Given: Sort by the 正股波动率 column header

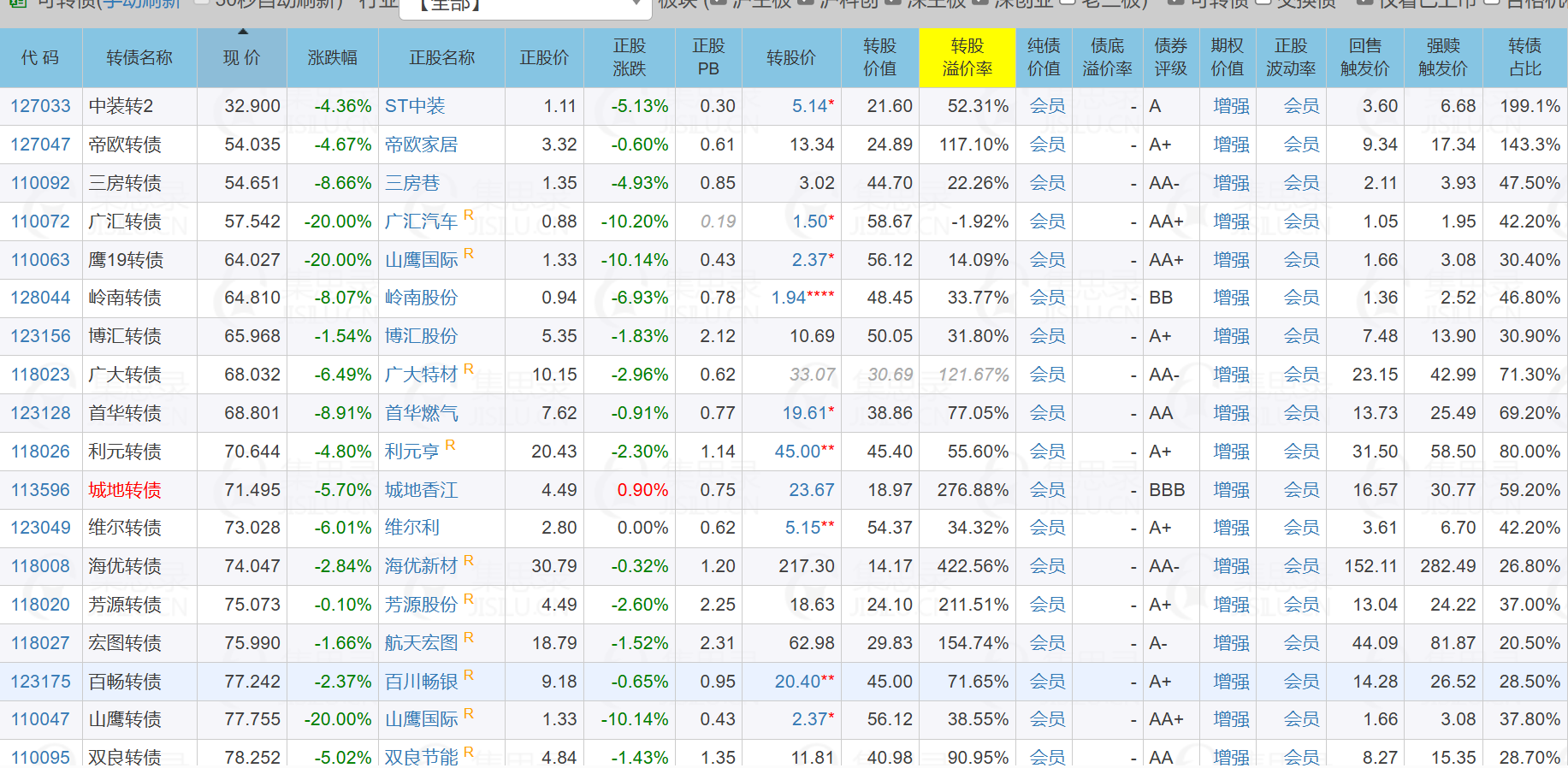Looking at the screenshot, I should coord(1291,57).
